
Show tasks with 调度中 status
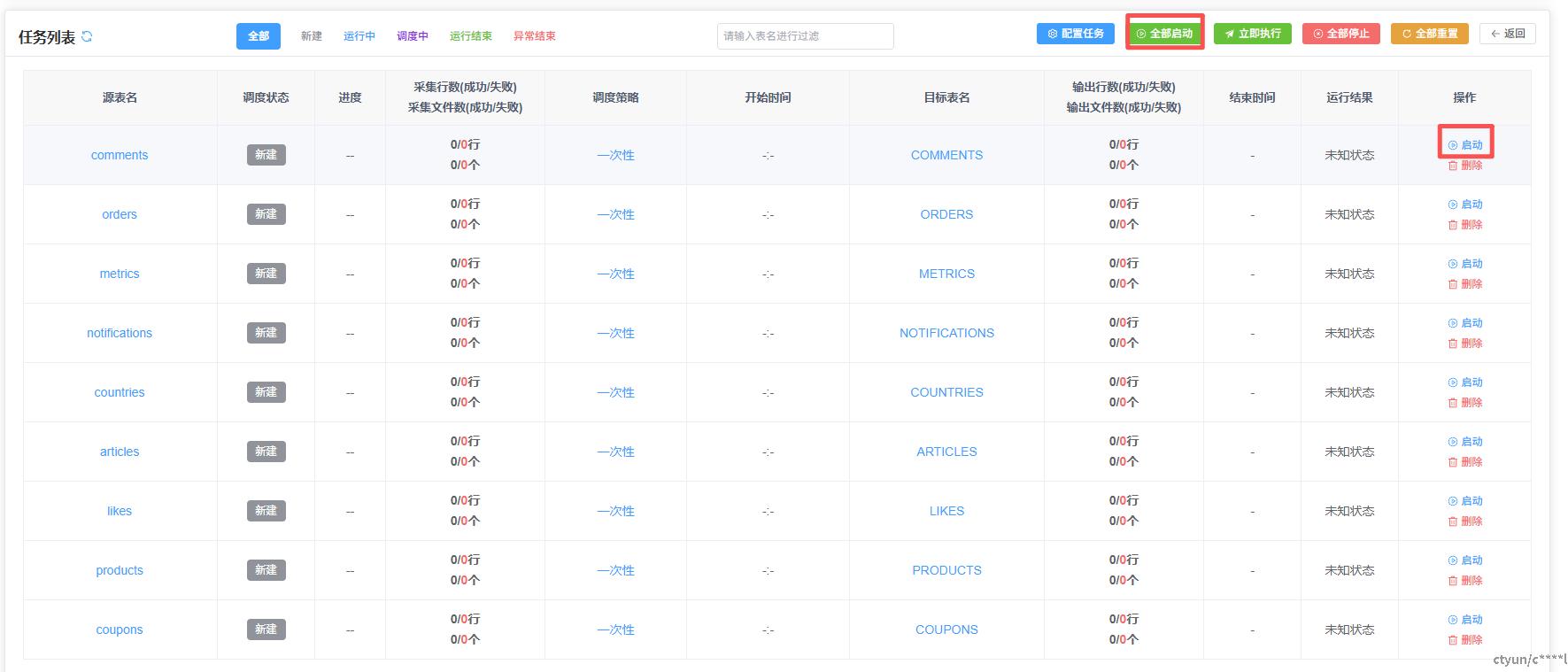pos(413,36)
